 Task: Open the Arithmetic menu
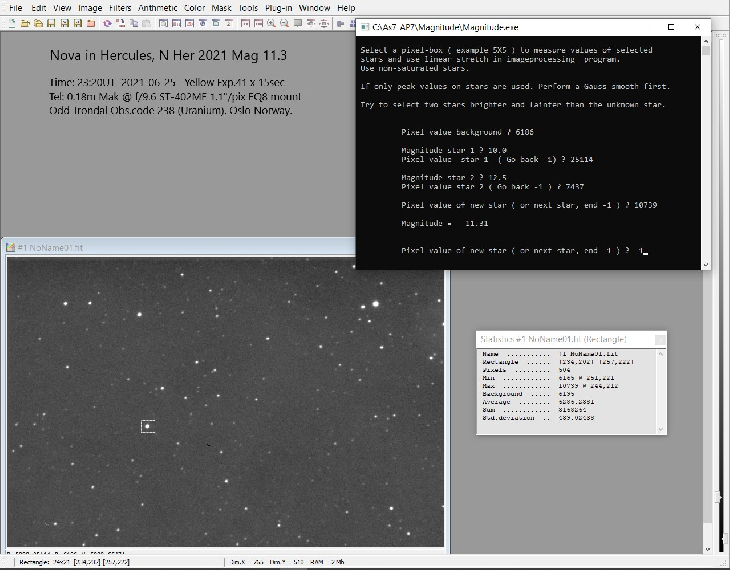(158, 8)
